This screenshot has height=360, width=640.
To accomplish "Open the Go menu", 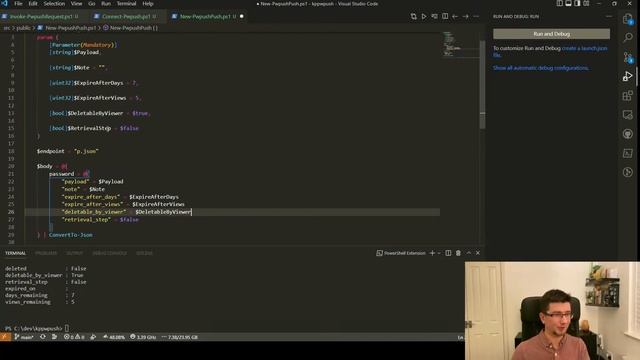I will pos(91,4).
